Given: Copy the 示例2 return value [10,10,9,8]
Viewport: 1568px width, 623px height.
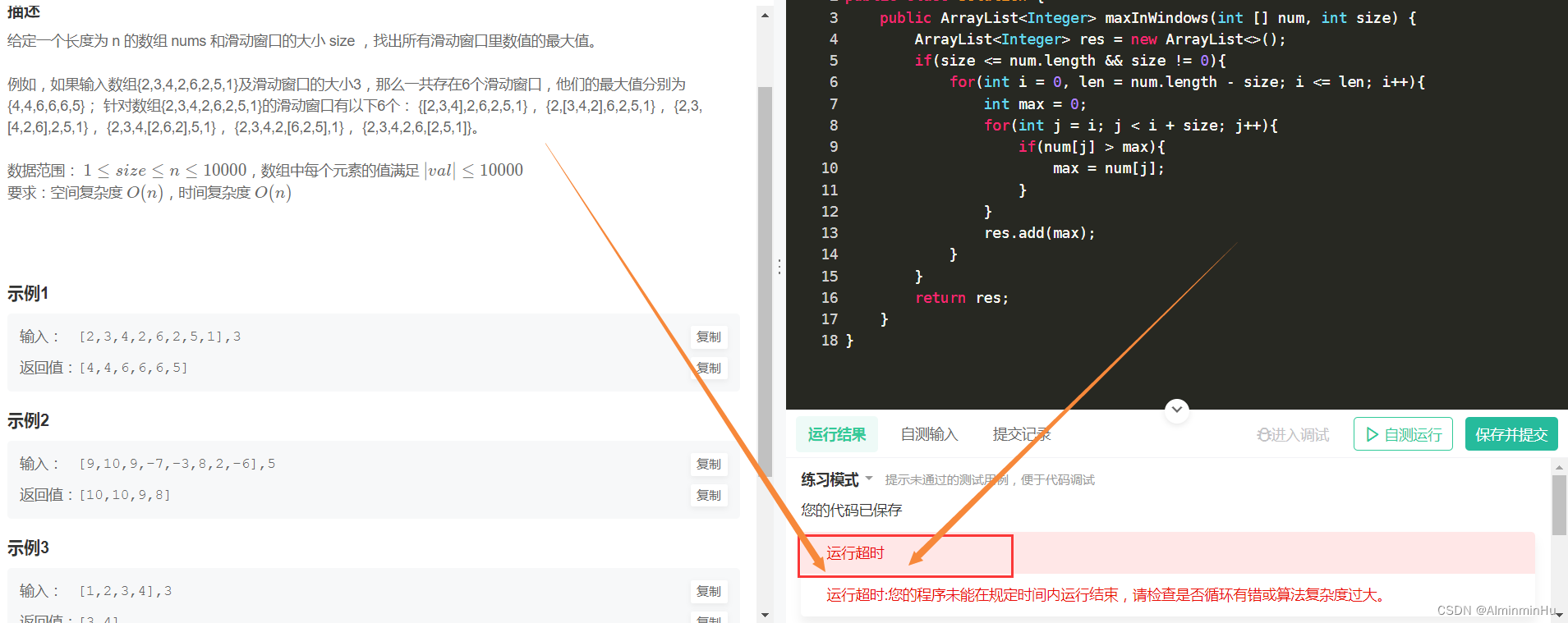Looking at the screenshot, I should pos(708,495).
